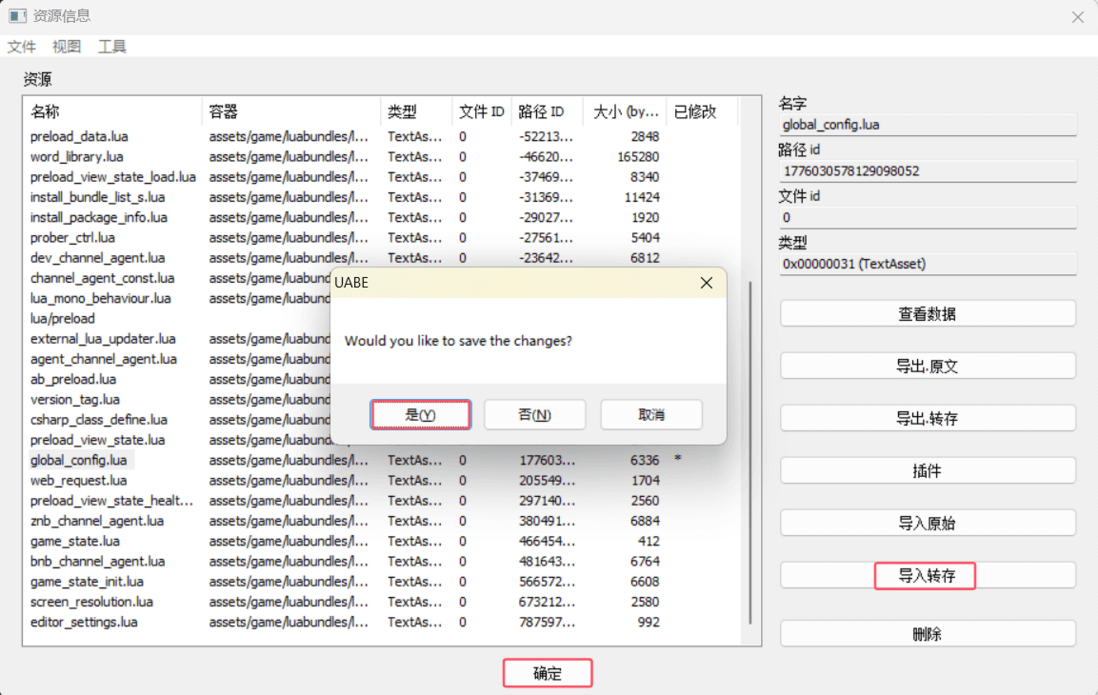The height and width of the screenshot is (695, 1098).
Task: Close the UABE save dialog
Action: [x=706, y=283]
